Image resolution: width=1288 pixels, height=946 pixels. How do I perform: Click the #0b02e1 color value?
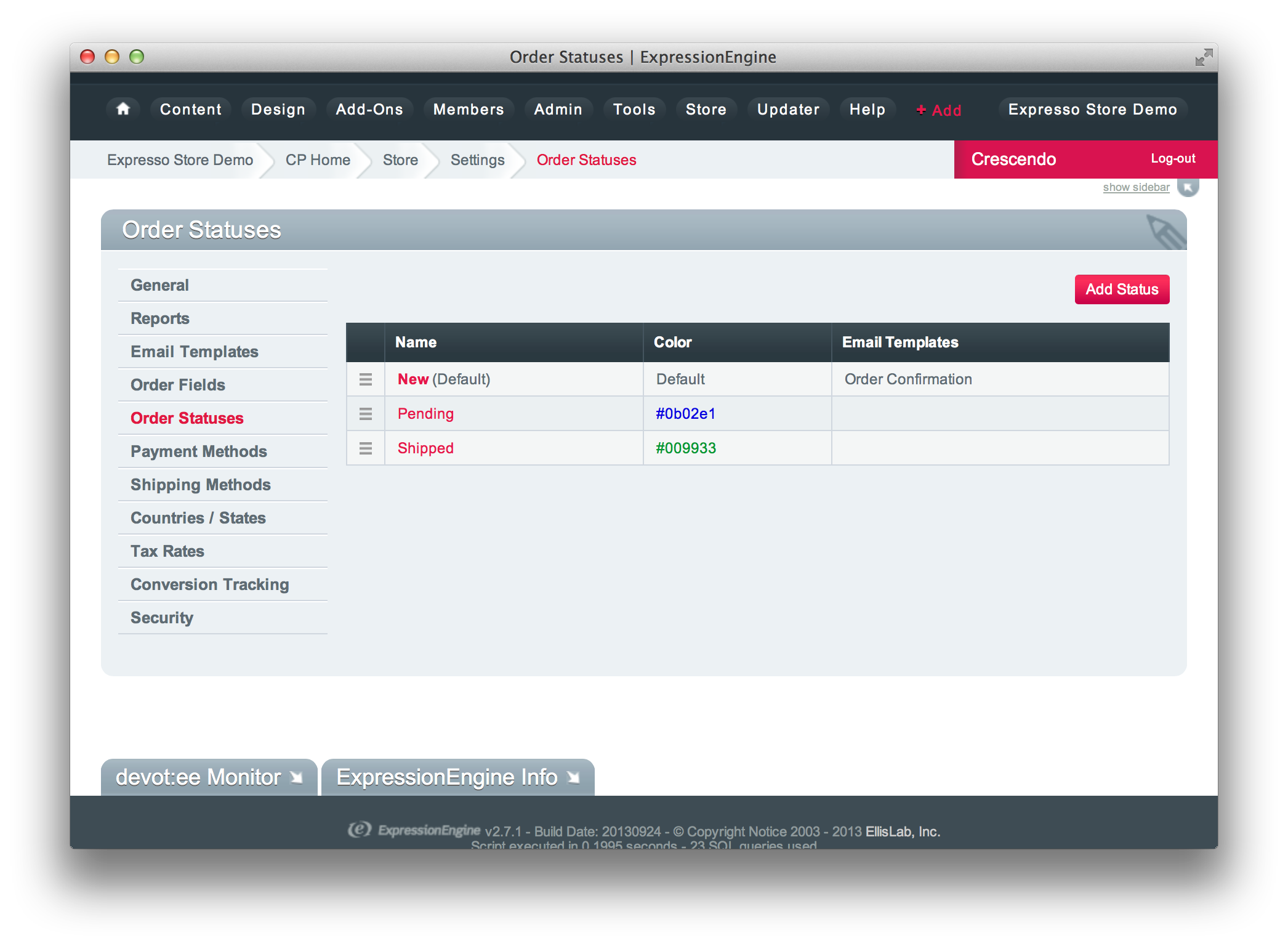tap(685, 414)
